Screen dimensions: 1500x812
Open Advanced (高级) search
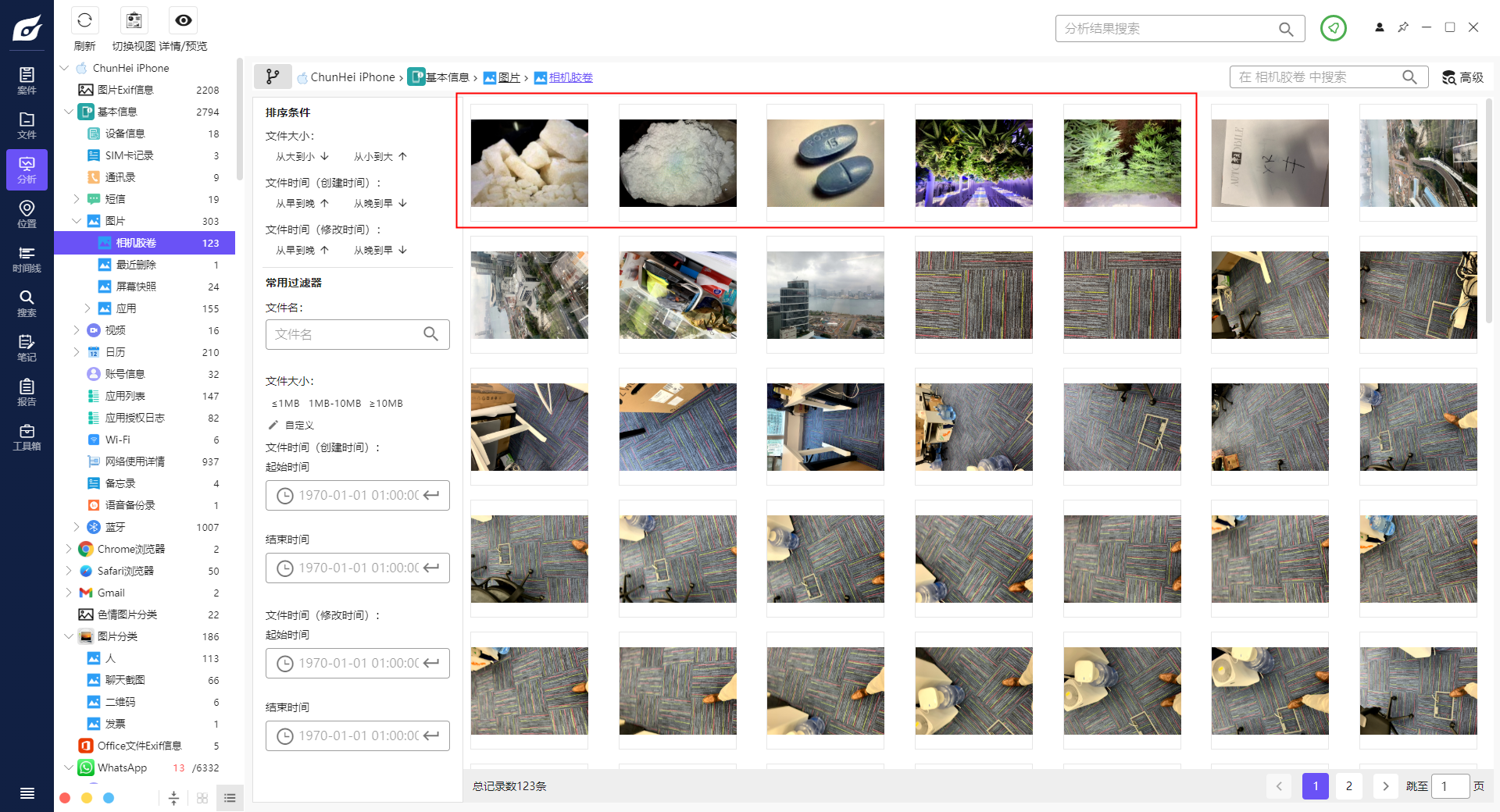(x=1462, y=77)
